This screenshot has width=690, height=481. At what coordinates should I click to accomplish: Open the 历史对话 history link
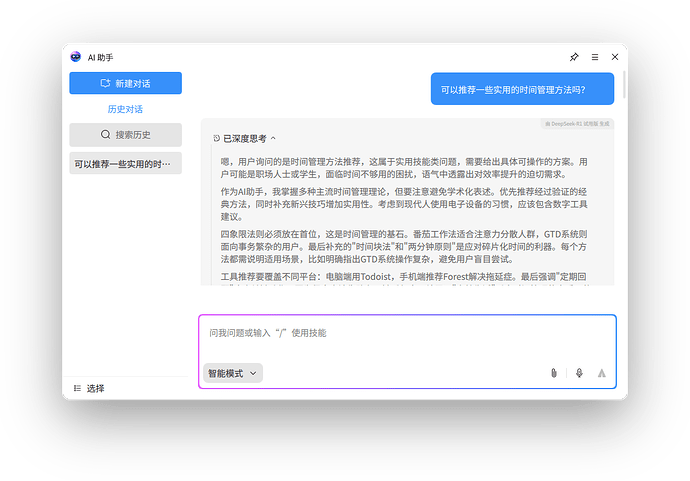pyautogui.click(x=125, y=109)
